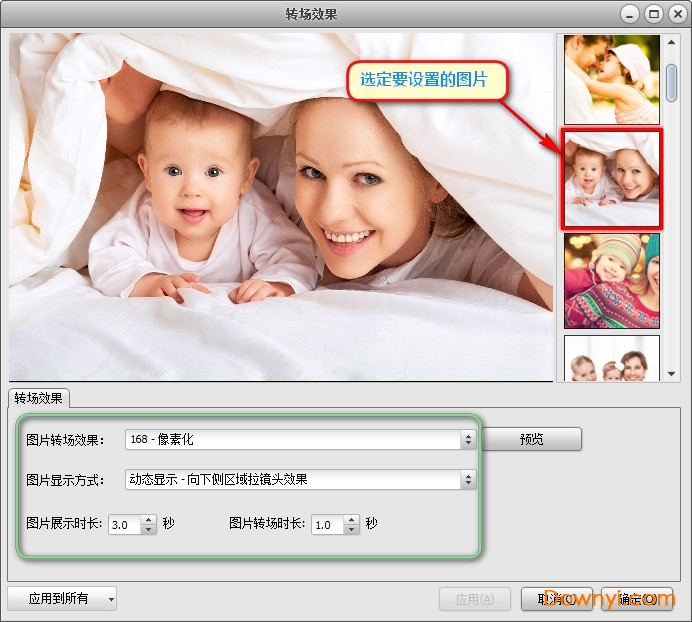Increase 图片展示时长 with up arrow
Image resolution: width=692 pixels, height=622 pixels.
[149, 520]
